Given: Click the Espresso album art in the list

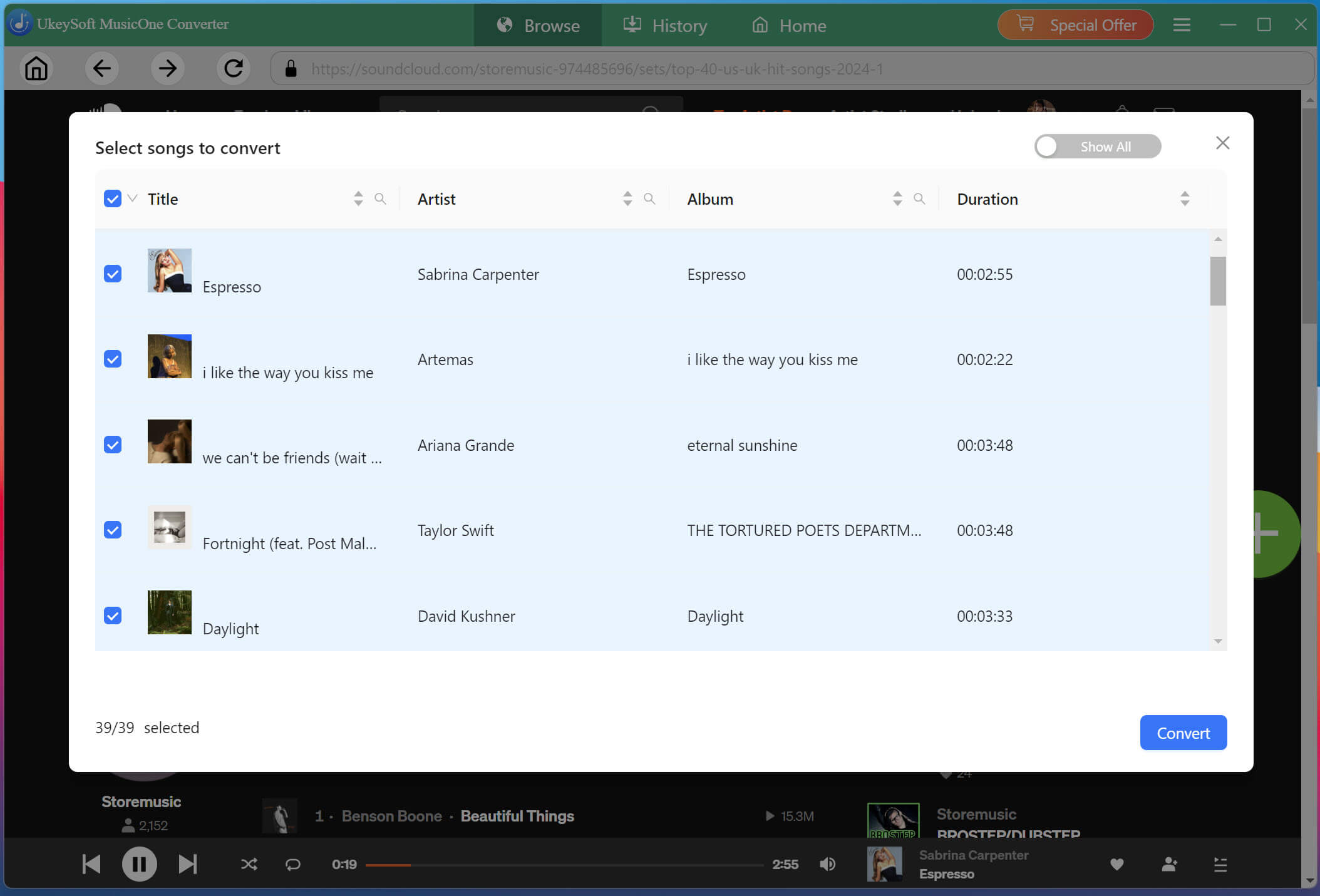Looking at the screenshot, I should pos(169,270).
